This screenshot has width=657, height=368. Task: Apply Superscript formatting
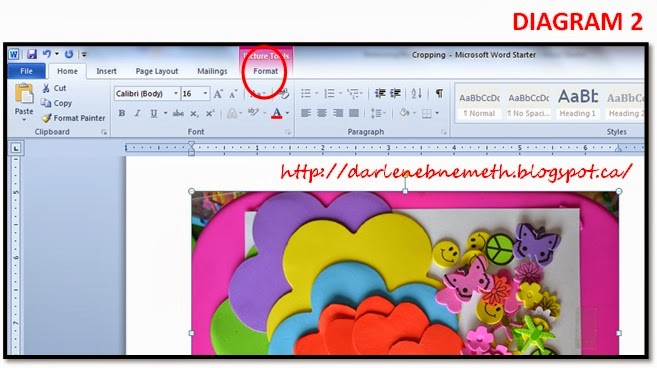point(210,113)
